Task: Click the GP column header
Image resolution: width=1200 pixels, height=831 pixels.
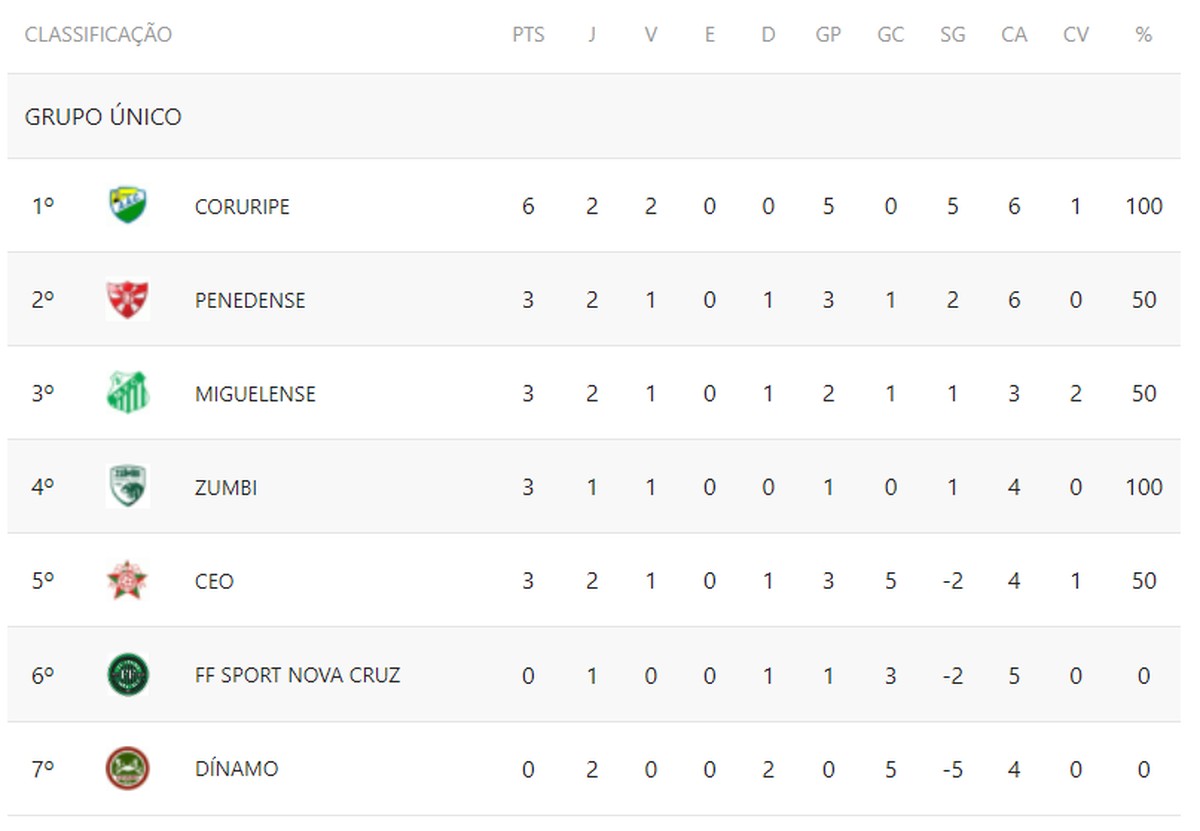Action: tap(828, 35)
